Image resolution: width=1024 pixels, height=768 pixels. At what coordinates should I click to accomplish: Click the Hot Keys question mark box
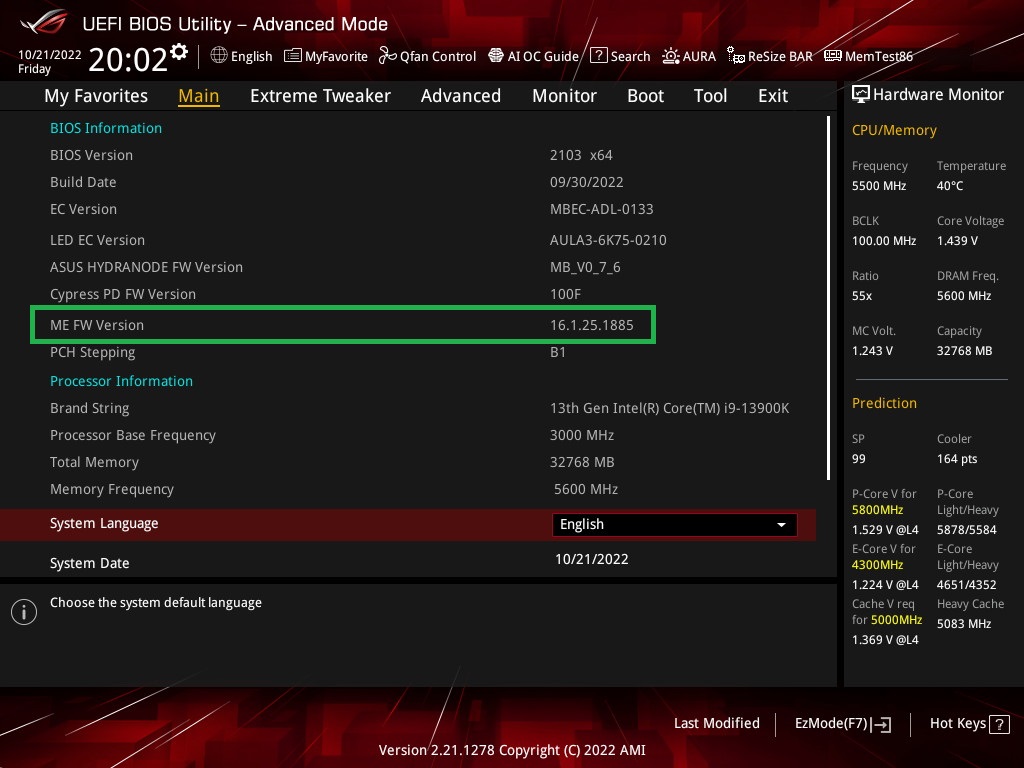click(999, 724)
